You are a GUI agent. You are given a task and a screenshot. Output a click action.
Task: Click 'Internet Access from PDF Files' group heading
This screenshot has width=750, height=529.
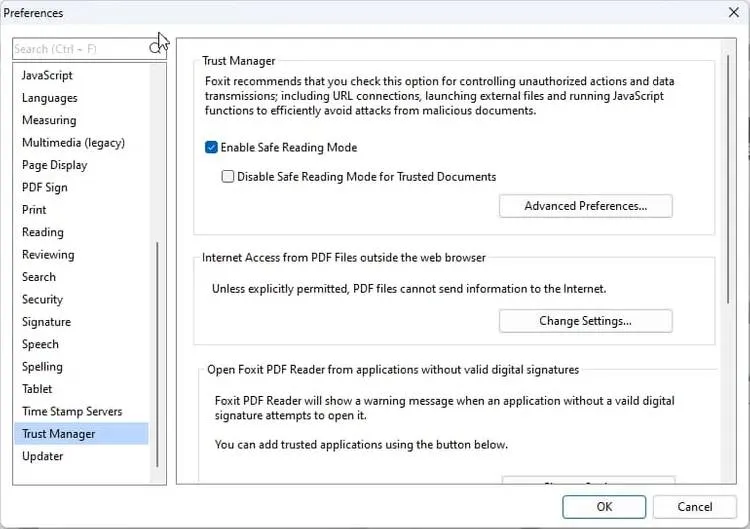(343, 258)
